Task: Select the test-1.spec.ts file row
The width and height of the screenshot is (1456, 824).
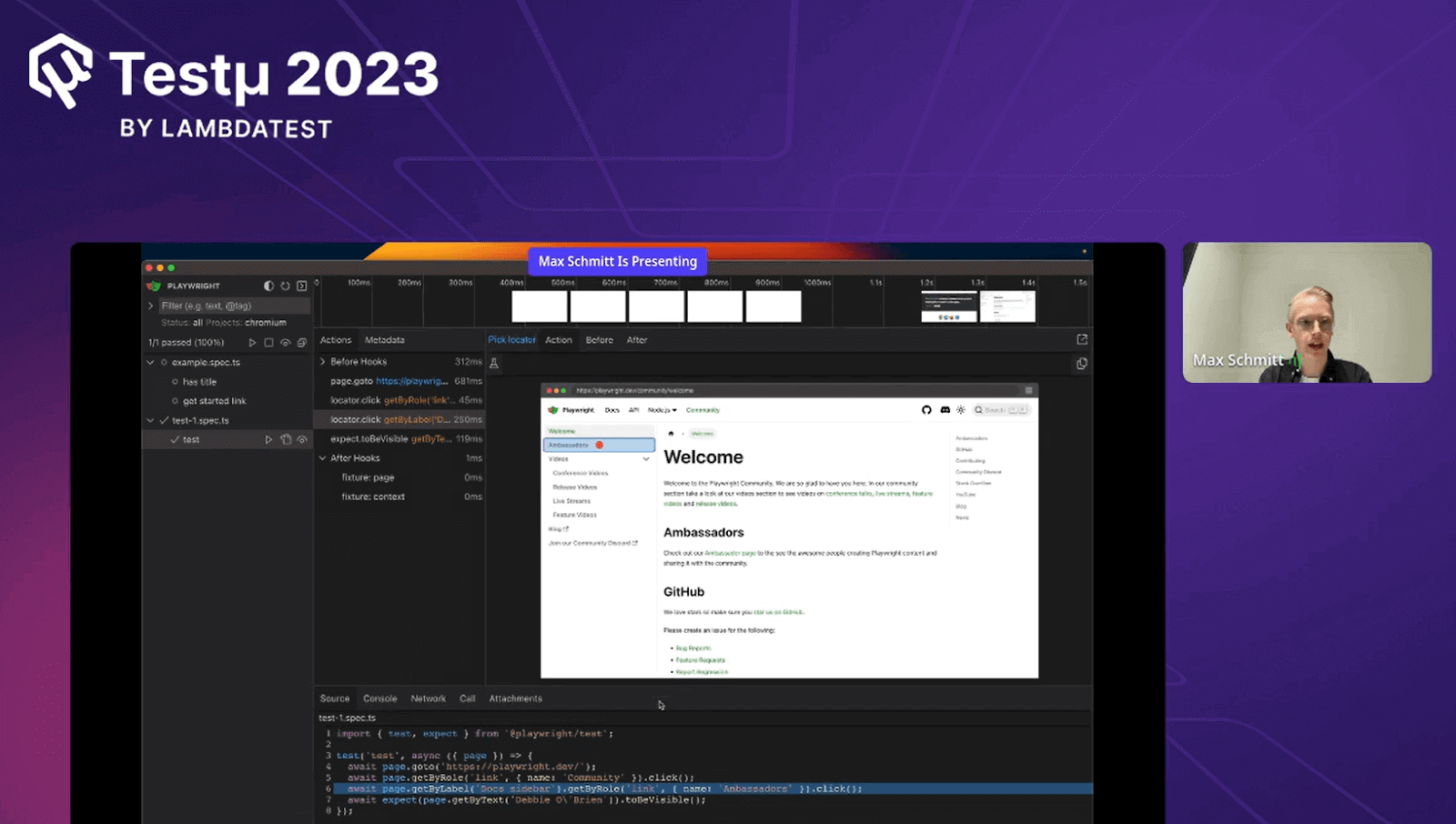Action: [228, 420]
